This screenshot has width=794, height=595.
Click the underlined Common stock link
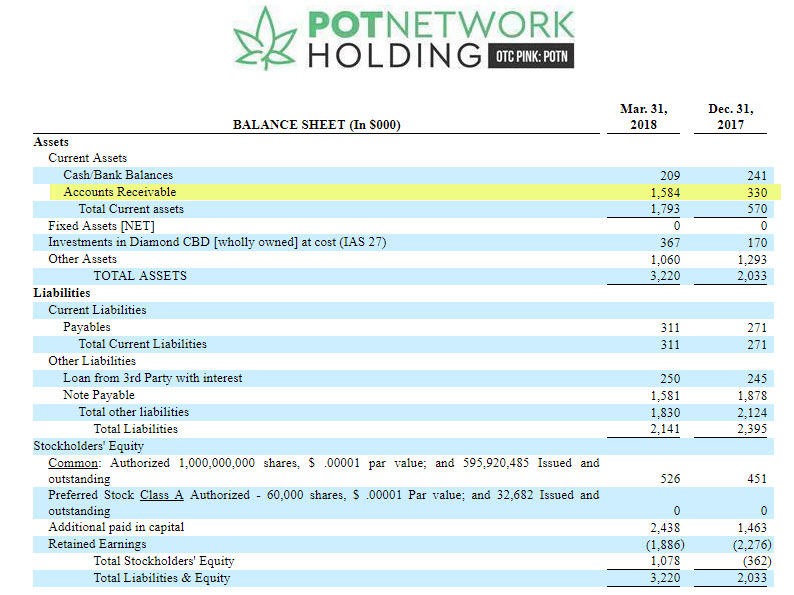74,463
